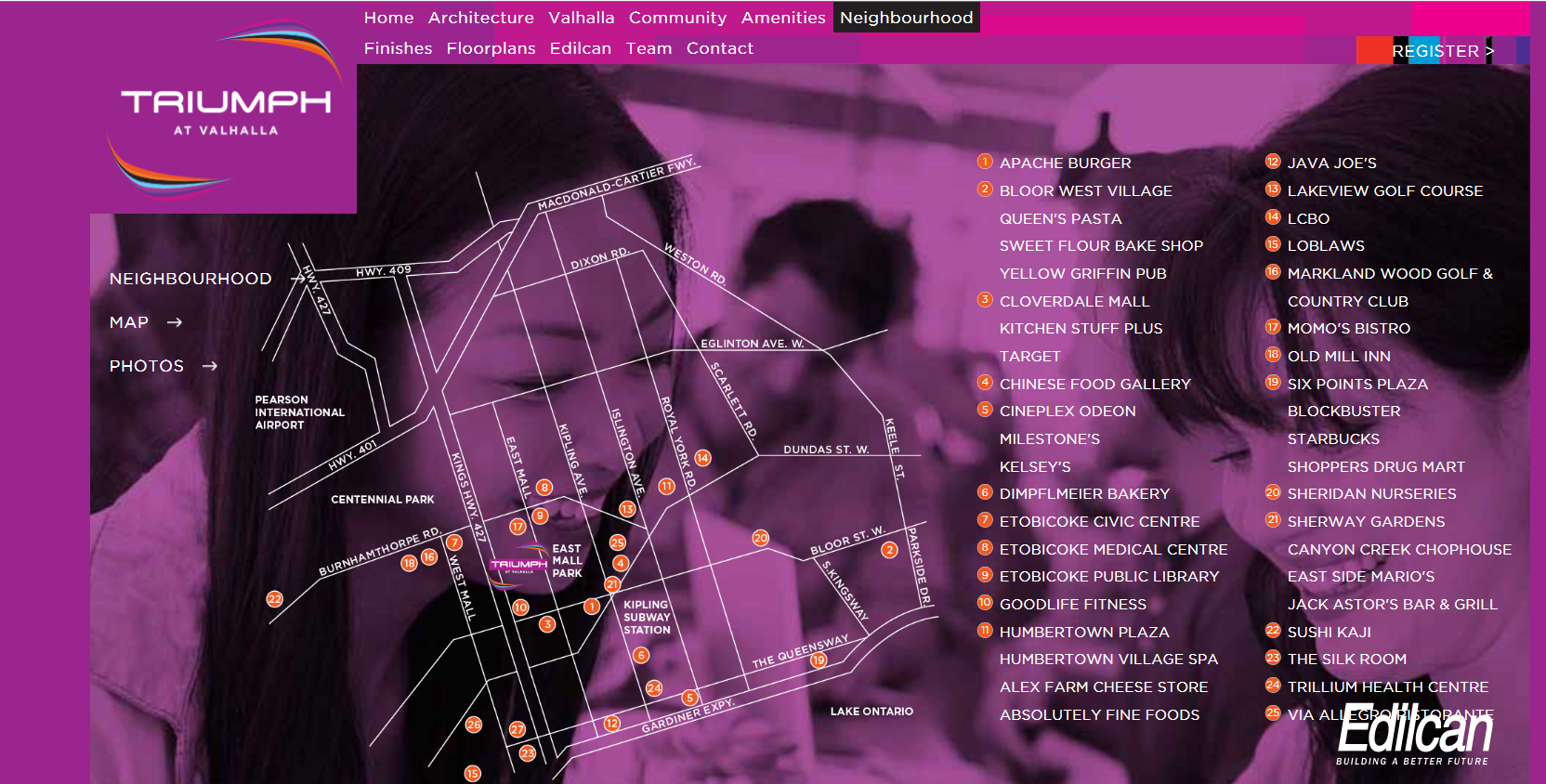Click the arrow beside PHOTOS

pos(210,366)
